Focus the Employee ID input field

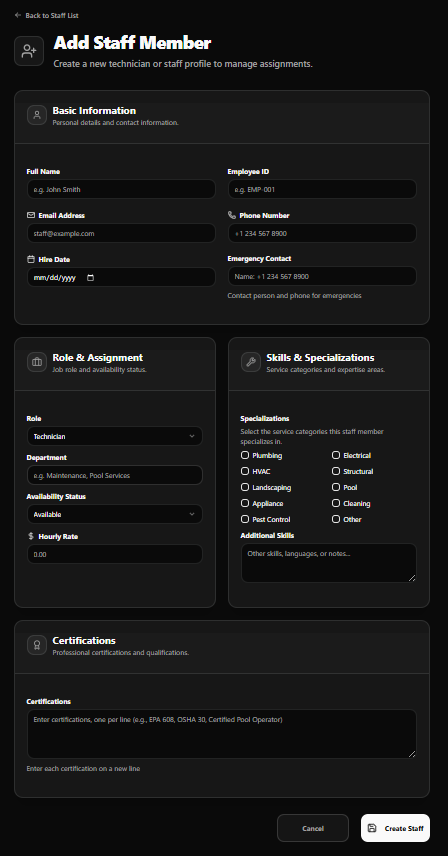coord(322,189)
